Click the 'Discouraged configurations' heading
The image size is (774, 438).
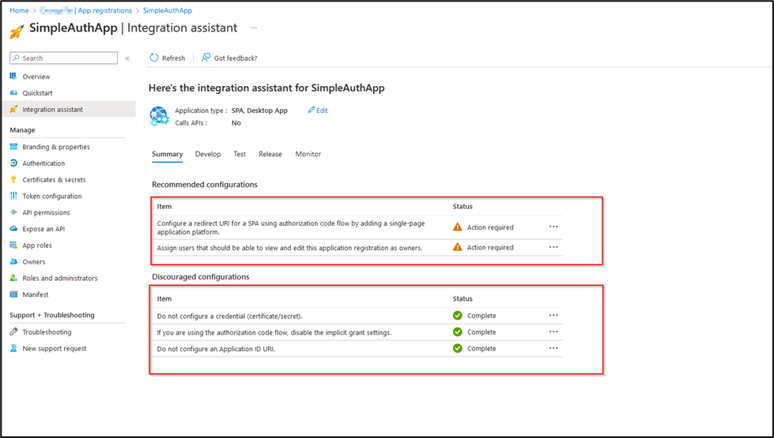200,277
